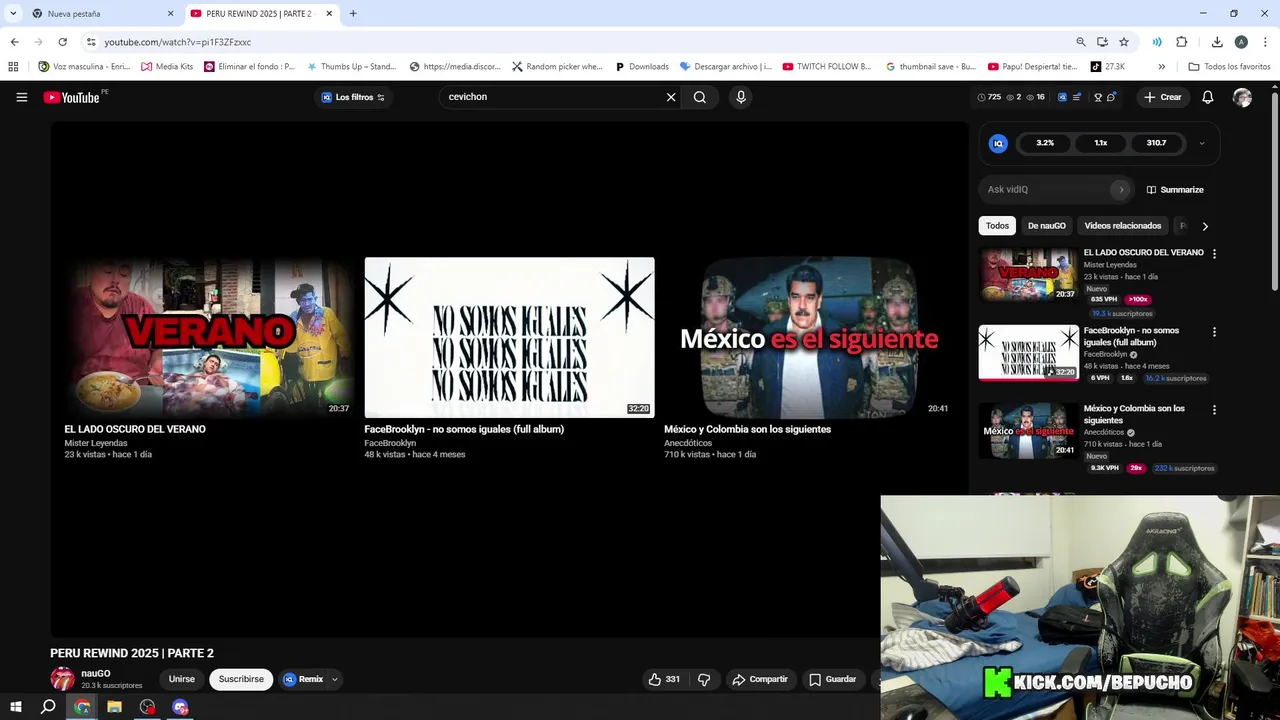Clear the search box text
This screenshot has width=1280, height=720.
[x=671, y=97]
